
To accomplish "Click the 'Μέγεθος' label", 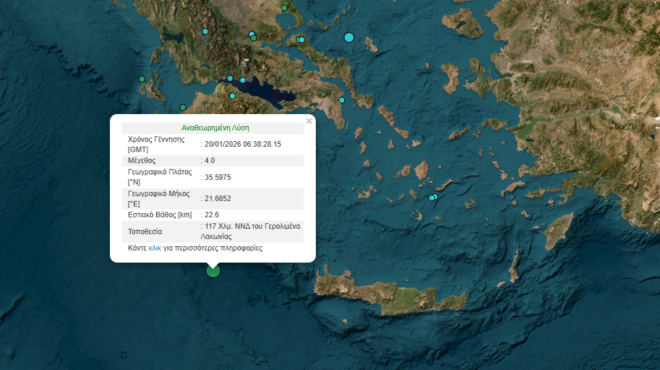I will click(x=142, y=160).
